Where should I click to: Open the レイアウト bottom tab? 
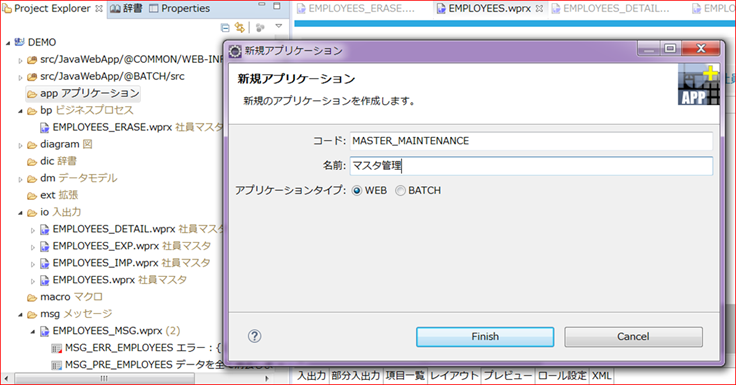(454, 376)
